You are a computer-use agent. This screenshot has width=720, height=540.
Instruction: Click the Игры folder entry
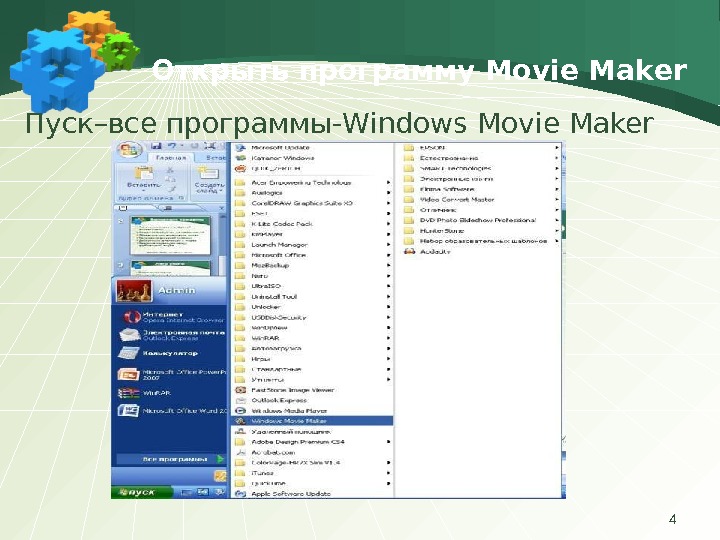pyautogui.click(x=312, y=359)
